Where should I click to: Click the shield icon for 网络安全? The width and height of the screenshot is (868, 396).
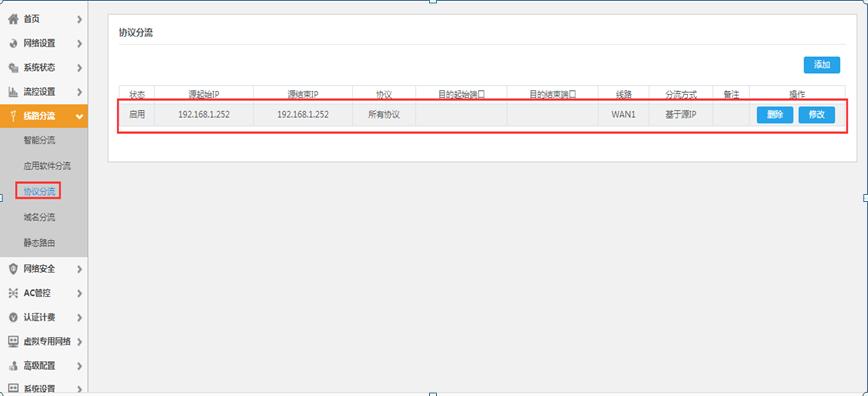[x=13, y=269]
